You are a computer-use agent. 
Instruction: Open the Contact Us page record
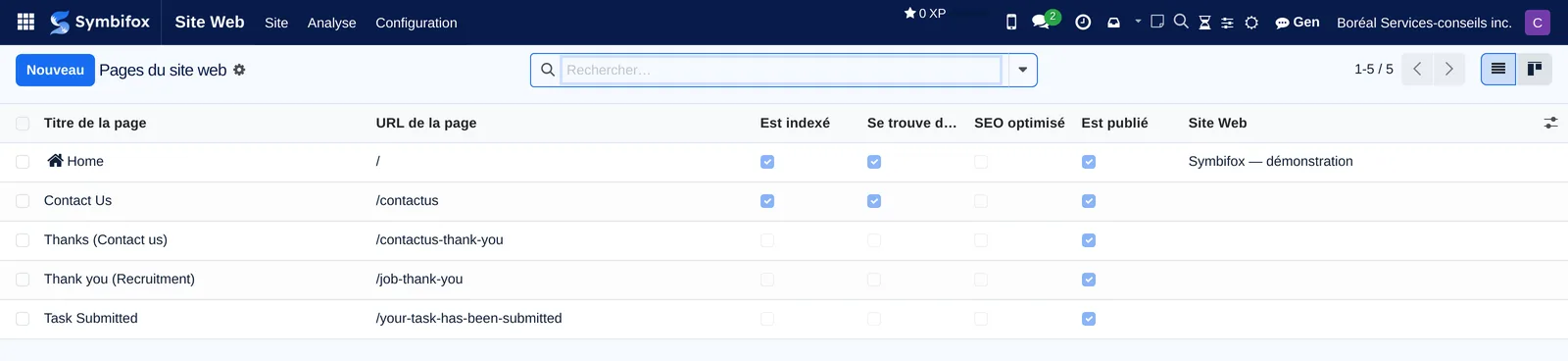coord(77,200)
